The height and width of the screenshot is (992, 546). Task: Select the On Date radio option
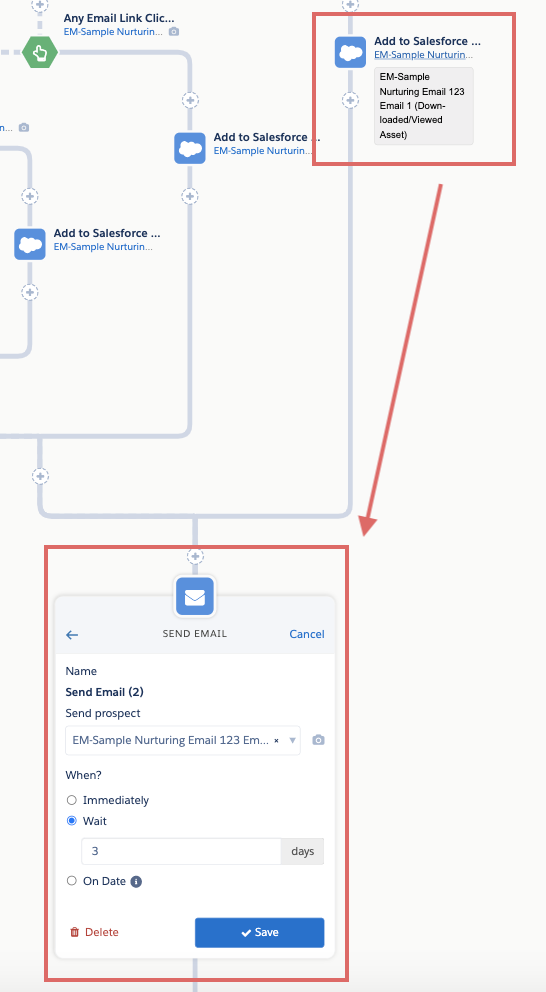coord(71,881)
